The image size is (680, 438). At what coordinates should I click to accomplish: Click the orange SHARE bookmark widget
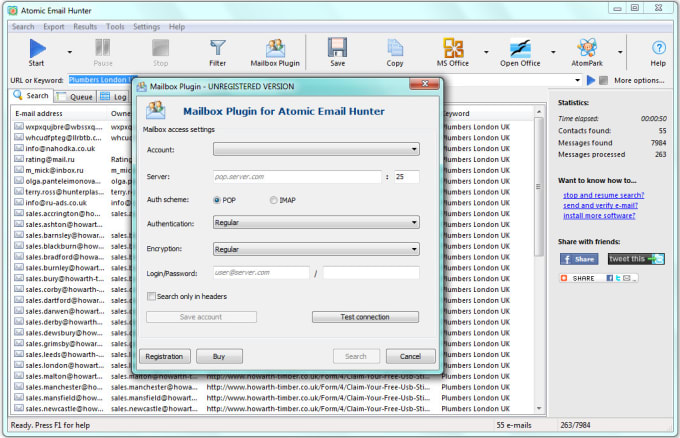(598, 278)
